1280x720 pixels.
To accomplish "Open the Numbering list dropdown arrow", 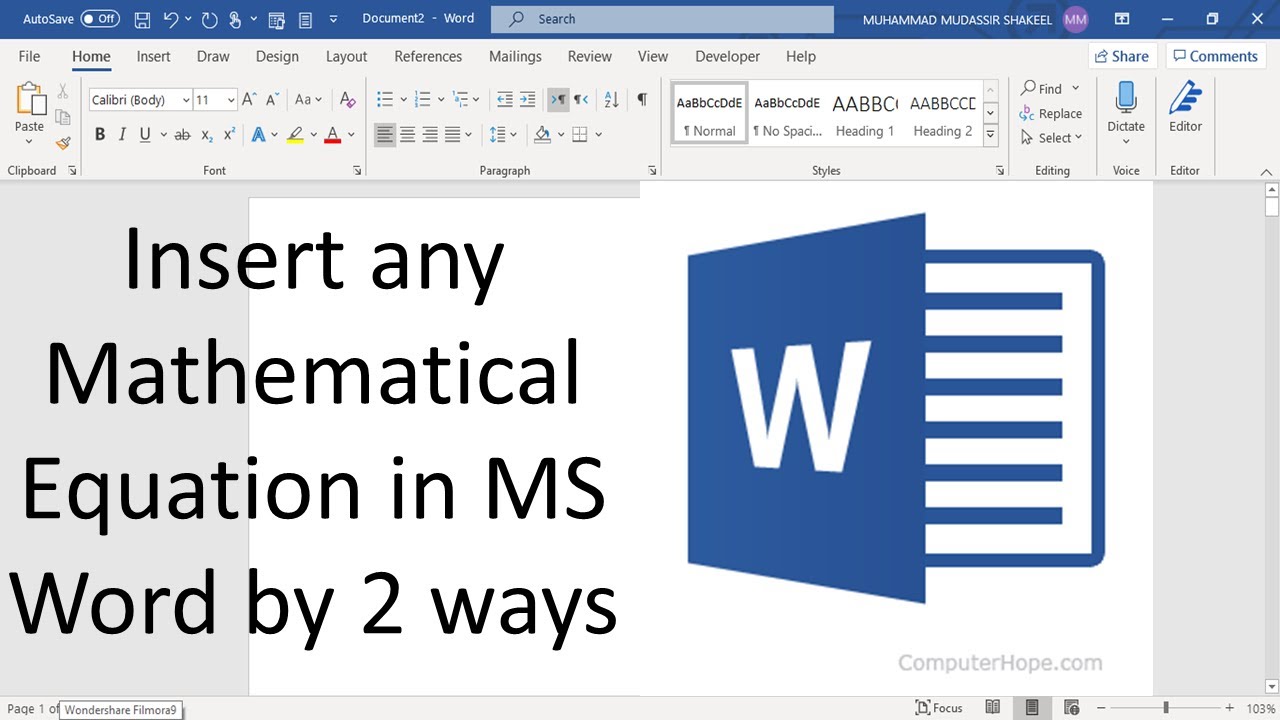I will coord(440,100).
